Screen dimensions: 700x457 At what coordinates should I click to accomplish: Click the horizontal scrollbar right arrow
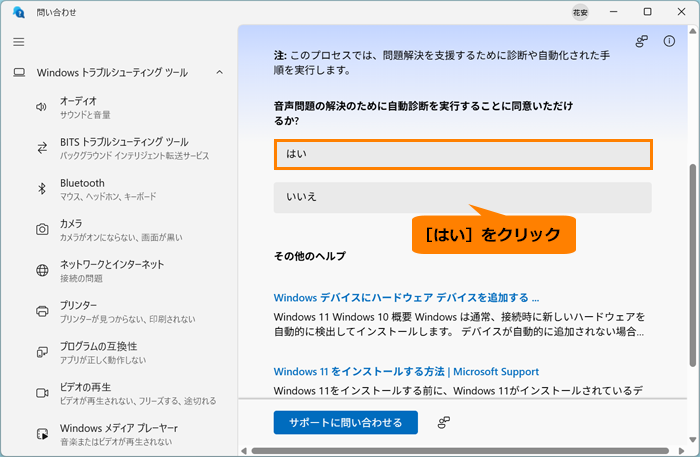pos(681,451)
